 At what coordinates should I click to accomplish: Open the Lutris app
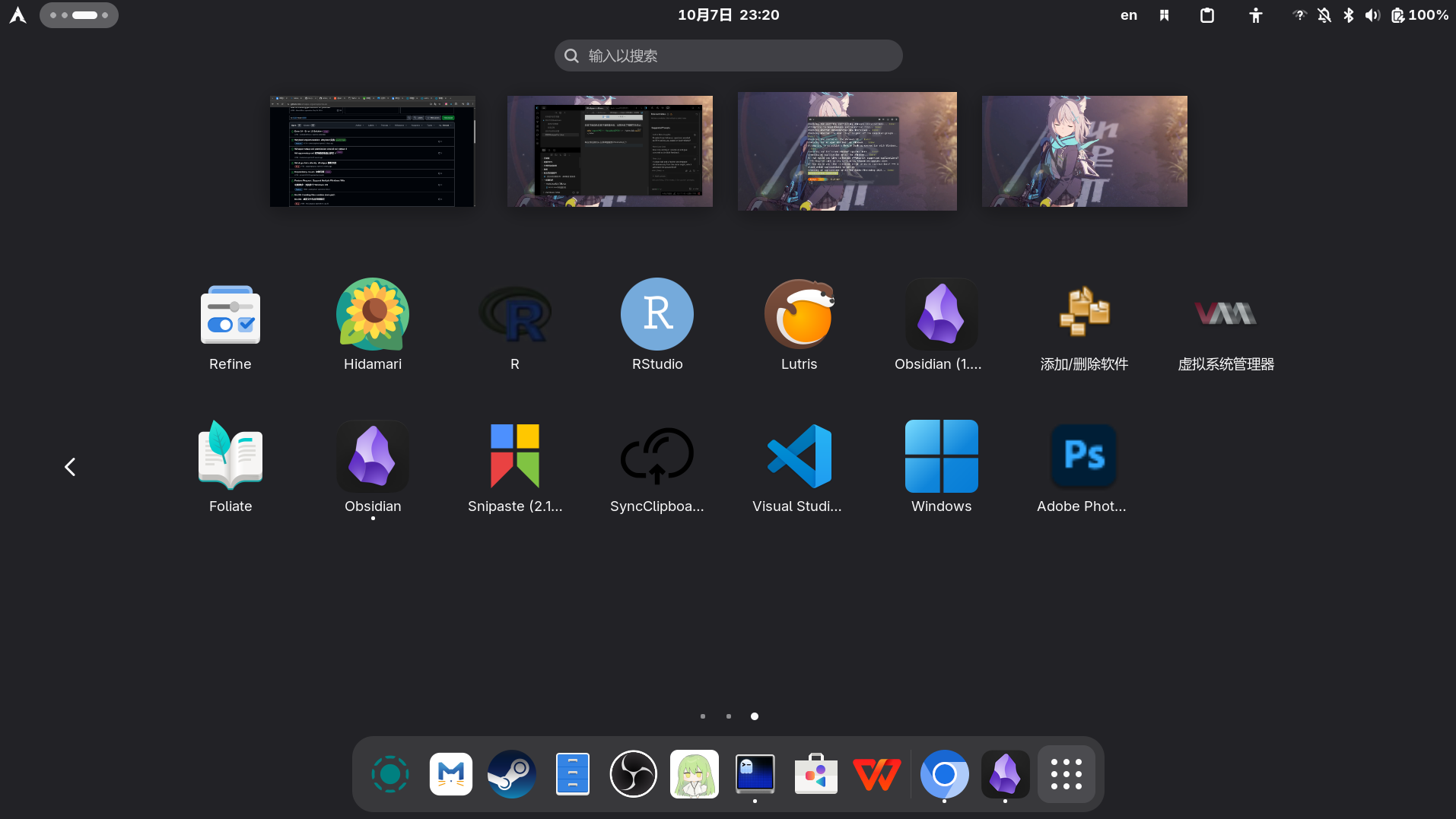coord(799,314)
